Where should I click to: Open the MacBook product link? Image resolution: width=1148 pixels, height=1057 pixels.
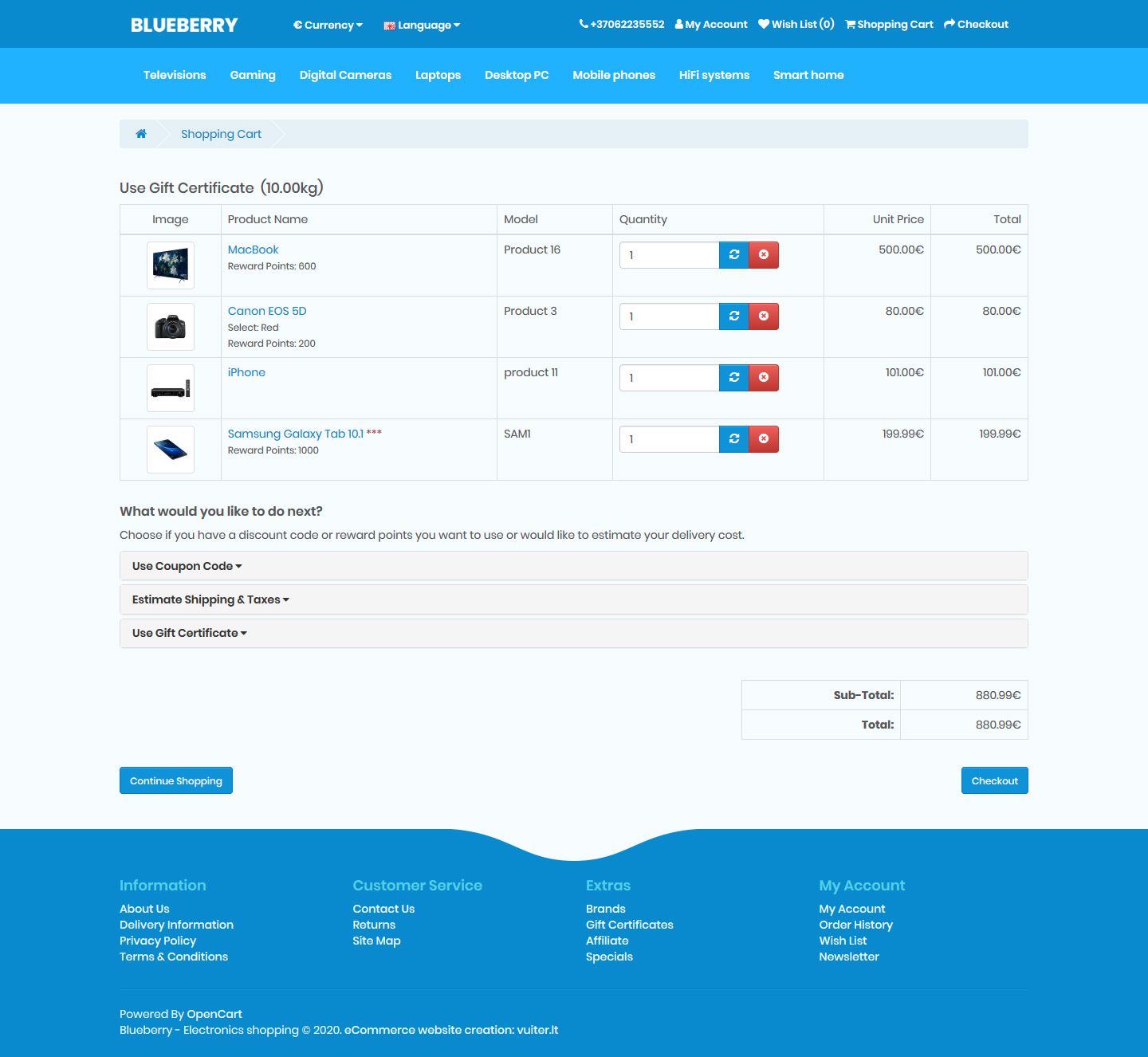(x=253, y=250)
